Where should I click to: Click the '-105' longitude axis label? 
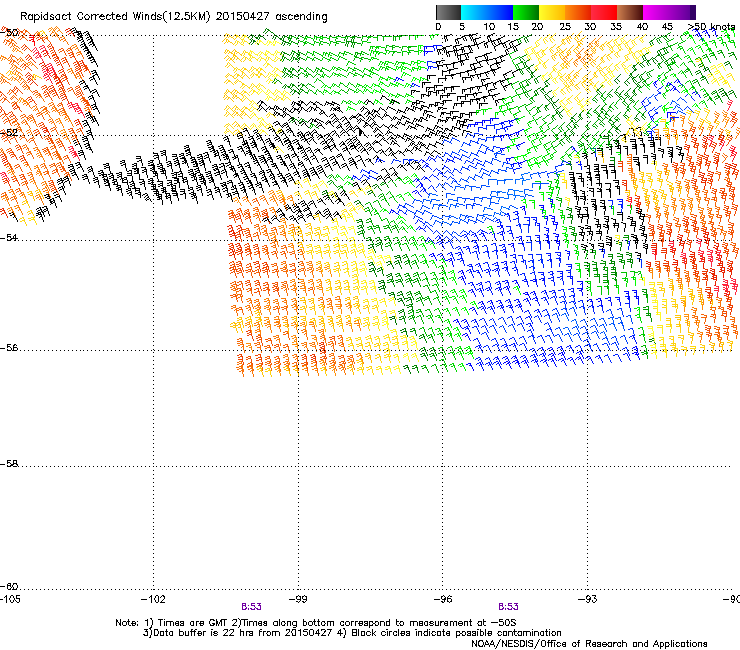tap(10, 599)
